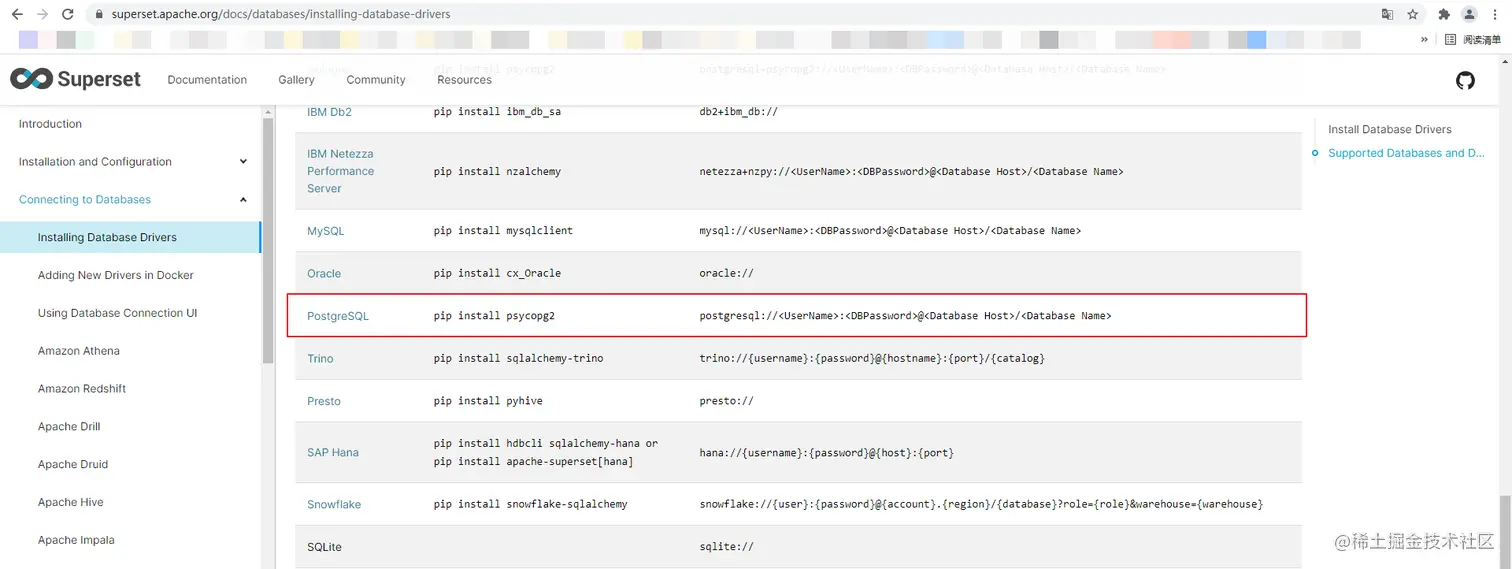The width and height of the screenshot is (1512, 569).
Task: Show more bookmarks chevron
Action: click(1424, 40)
